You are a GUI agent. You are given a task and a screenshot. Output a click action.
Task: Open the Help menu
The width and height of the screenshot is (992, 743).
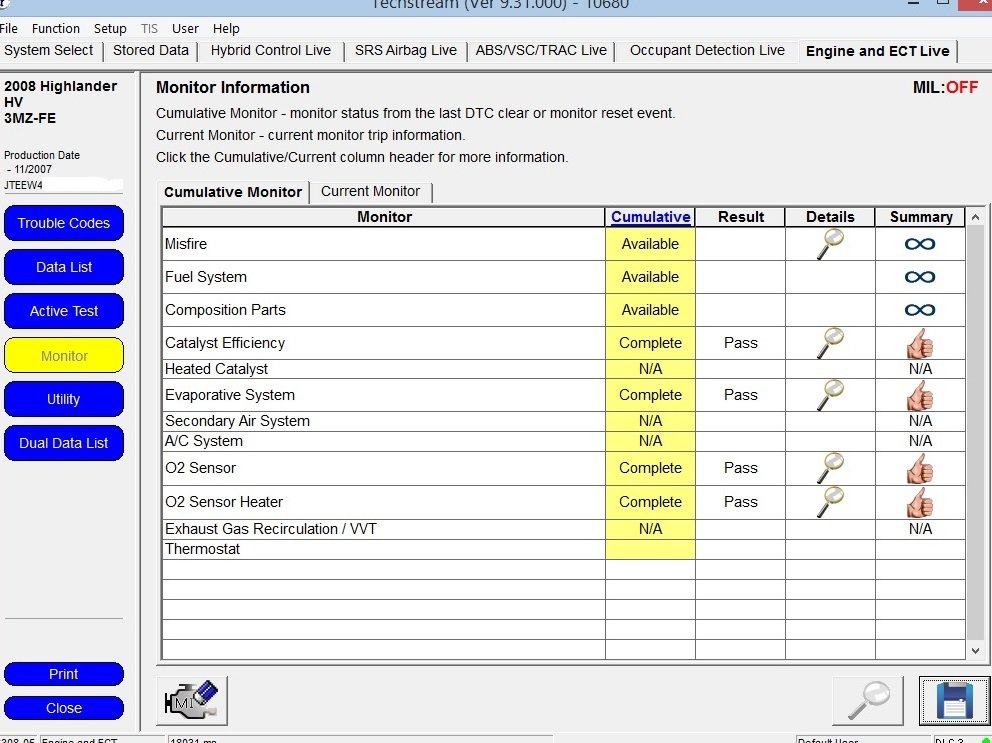(226, 28)
